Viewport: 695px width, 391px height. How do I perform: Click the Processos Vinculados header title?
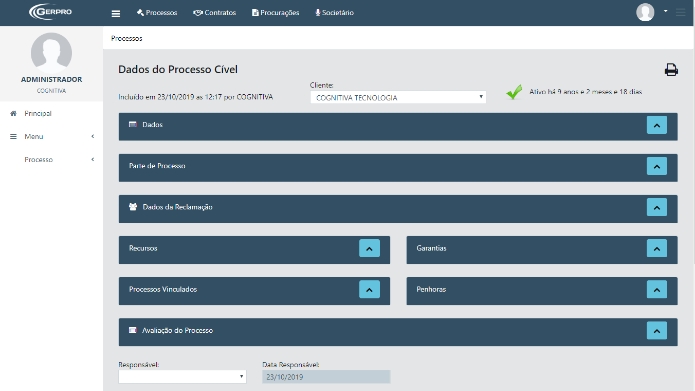coord(163,289)
